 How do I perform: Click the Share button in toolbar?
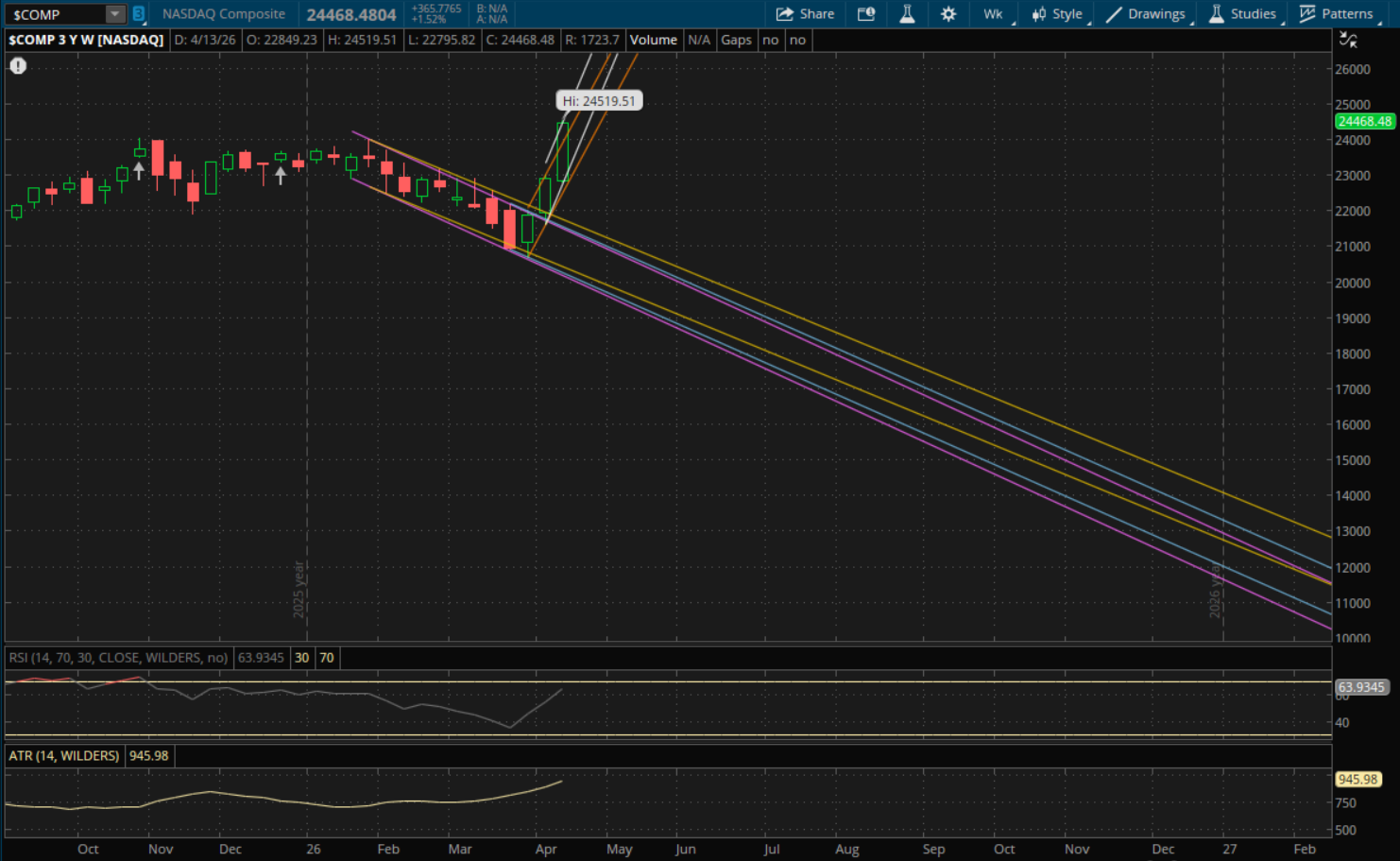805,14
